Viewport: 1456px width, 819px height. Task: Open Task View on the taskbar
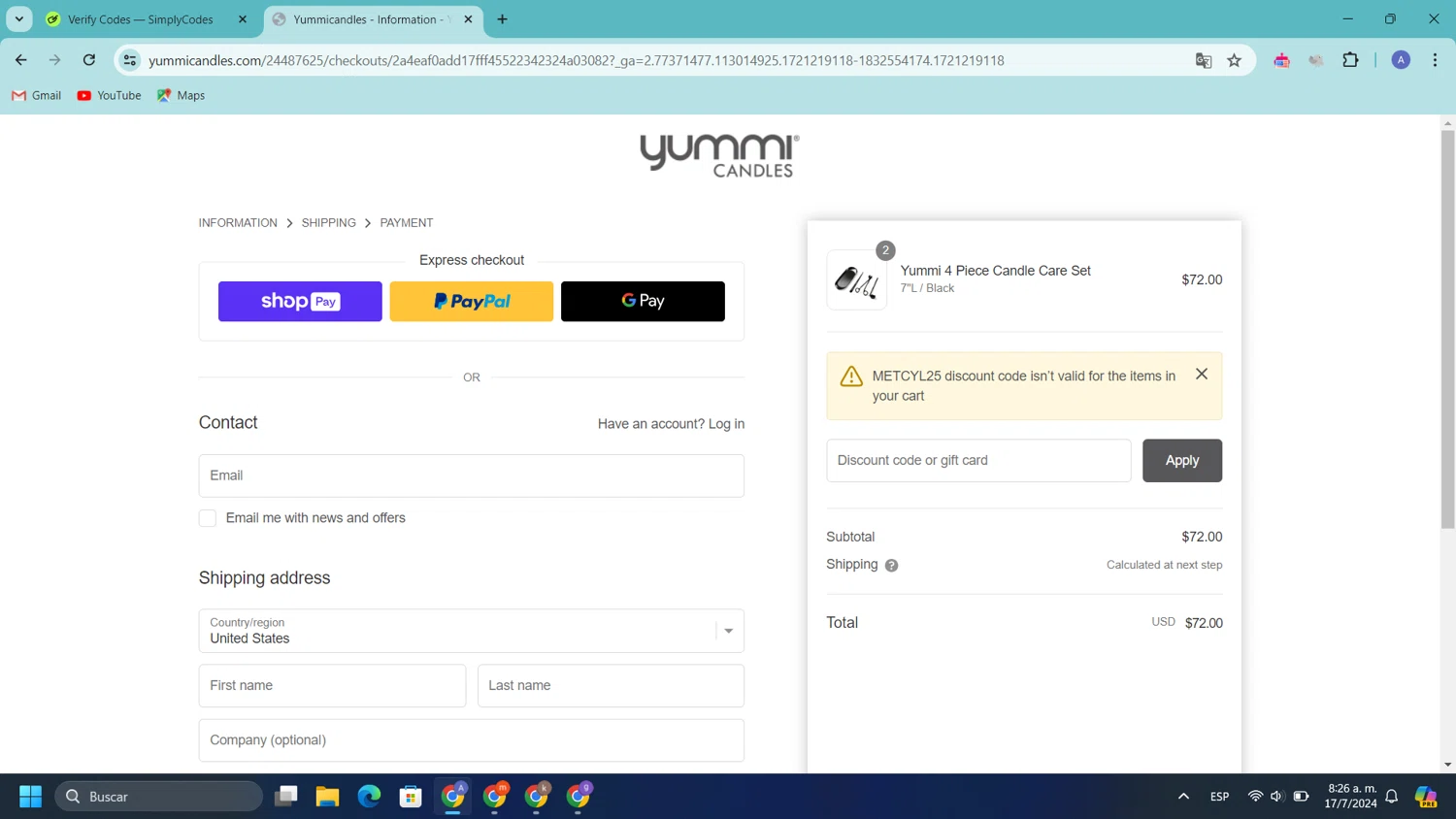(285, 797)
